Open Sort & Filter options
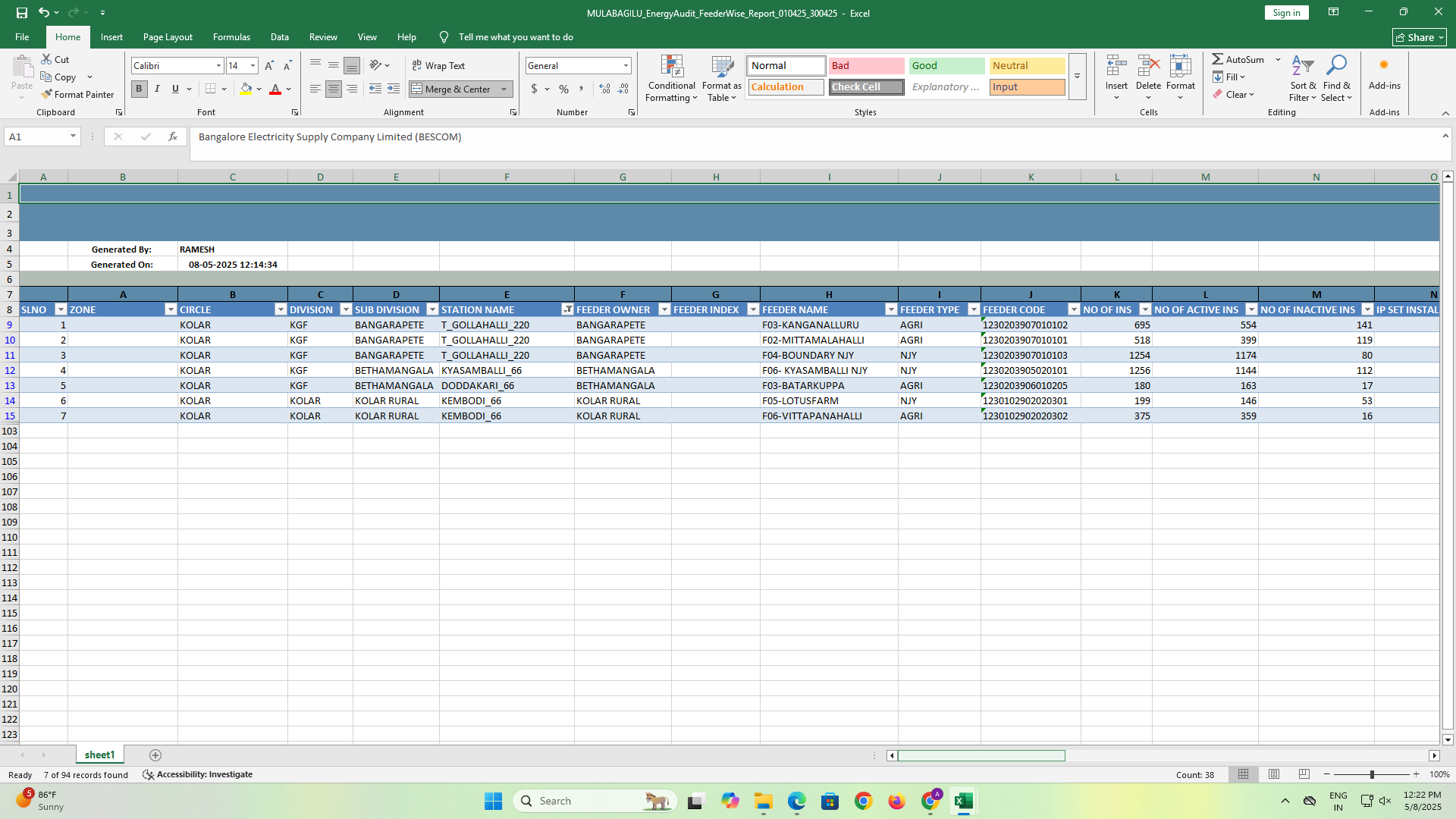This screenshot has width=1456, height=819. click(x=1304, y=78)
